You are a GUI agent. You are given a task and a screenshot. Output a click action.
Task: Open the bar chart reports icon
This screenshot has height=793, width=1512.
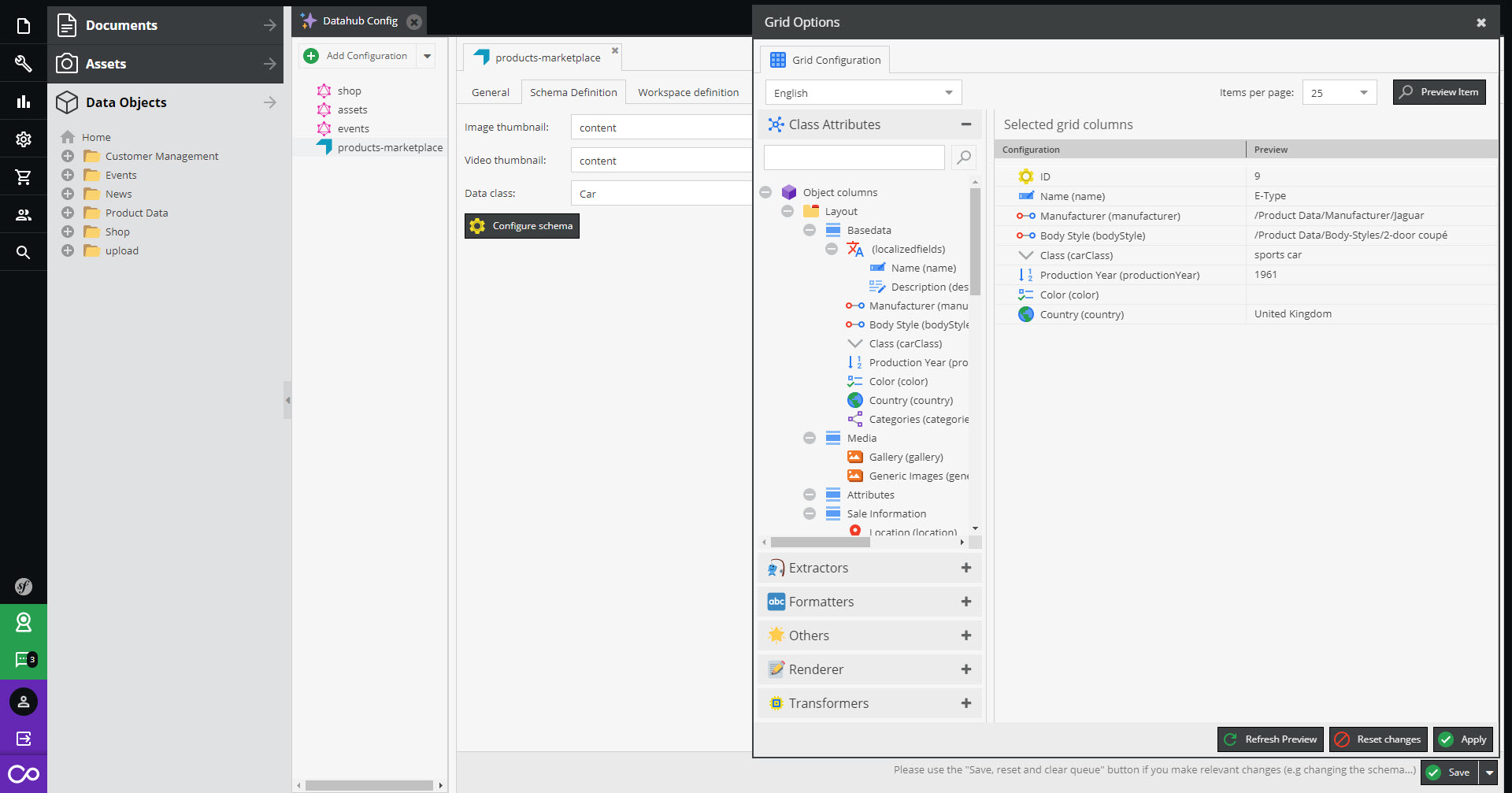[24, 102]
